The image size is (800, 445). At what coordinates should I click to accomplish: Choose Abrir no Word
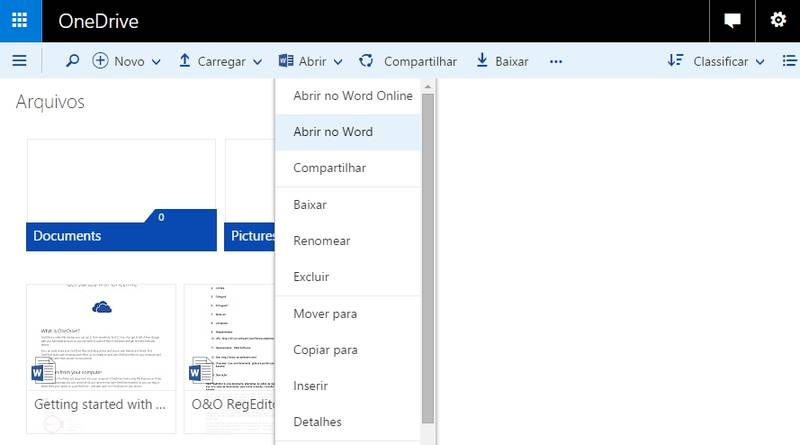(x=348, y=132)
